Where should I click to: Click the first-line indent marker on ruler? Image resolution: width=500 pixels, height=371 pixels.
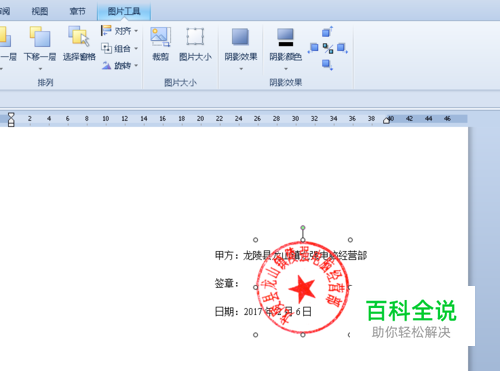click(x=11, y=116)
